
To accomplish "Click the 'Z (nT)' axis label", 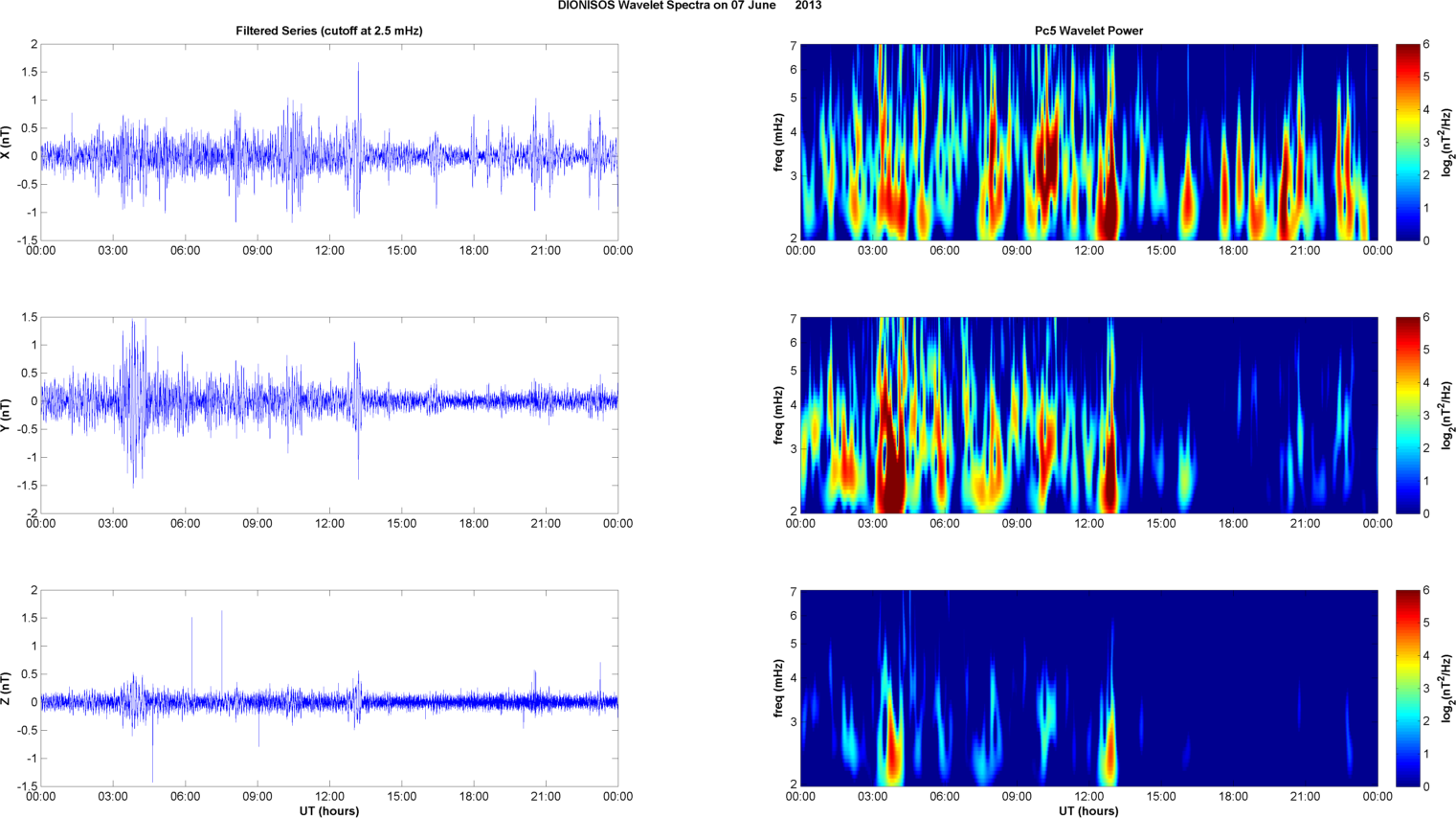I will [6, 688].
